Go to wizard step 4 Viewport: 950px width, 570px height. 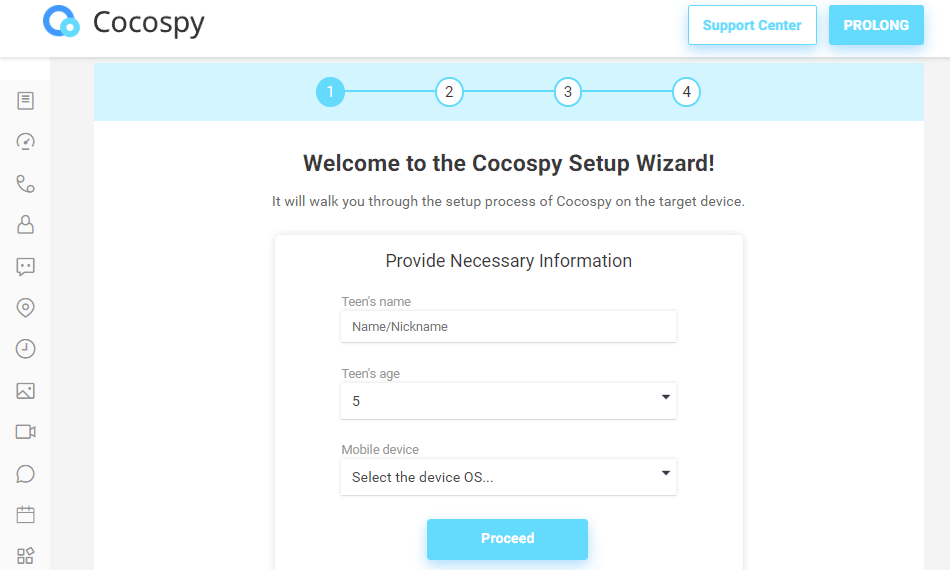coord(686,92)
